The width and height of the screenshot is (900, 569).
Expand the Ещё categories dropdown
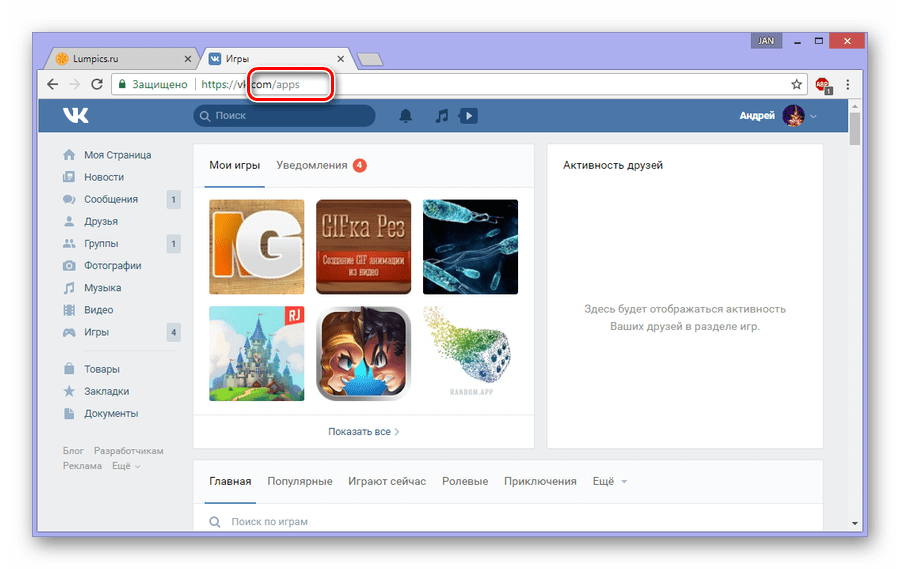(610, 481)
